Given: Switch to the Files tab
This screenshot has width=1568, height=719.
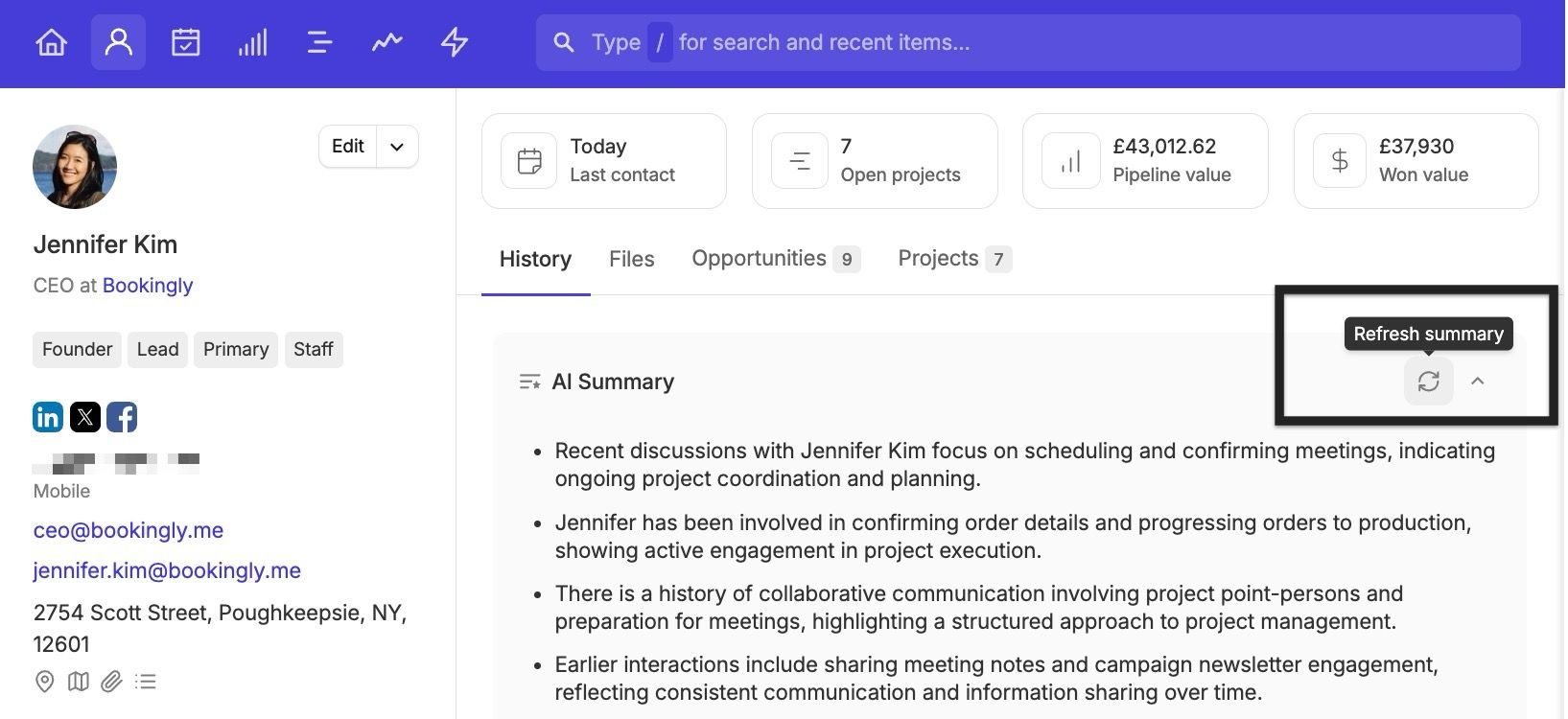Looking at the screenshot, I should pos(631,259).
